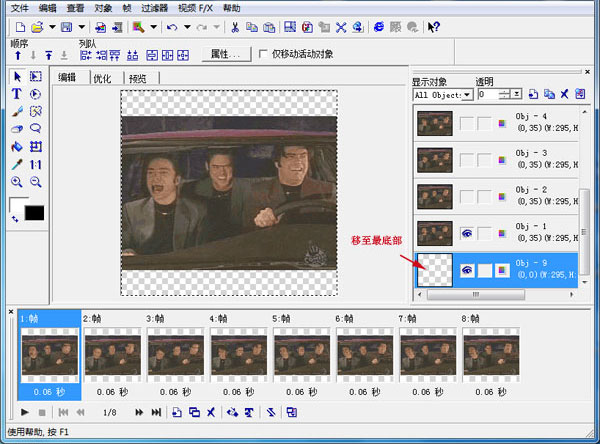Click the Preview in browser icon
The width and height of the screenshot is (600, 444).
(x=378, y=27)
